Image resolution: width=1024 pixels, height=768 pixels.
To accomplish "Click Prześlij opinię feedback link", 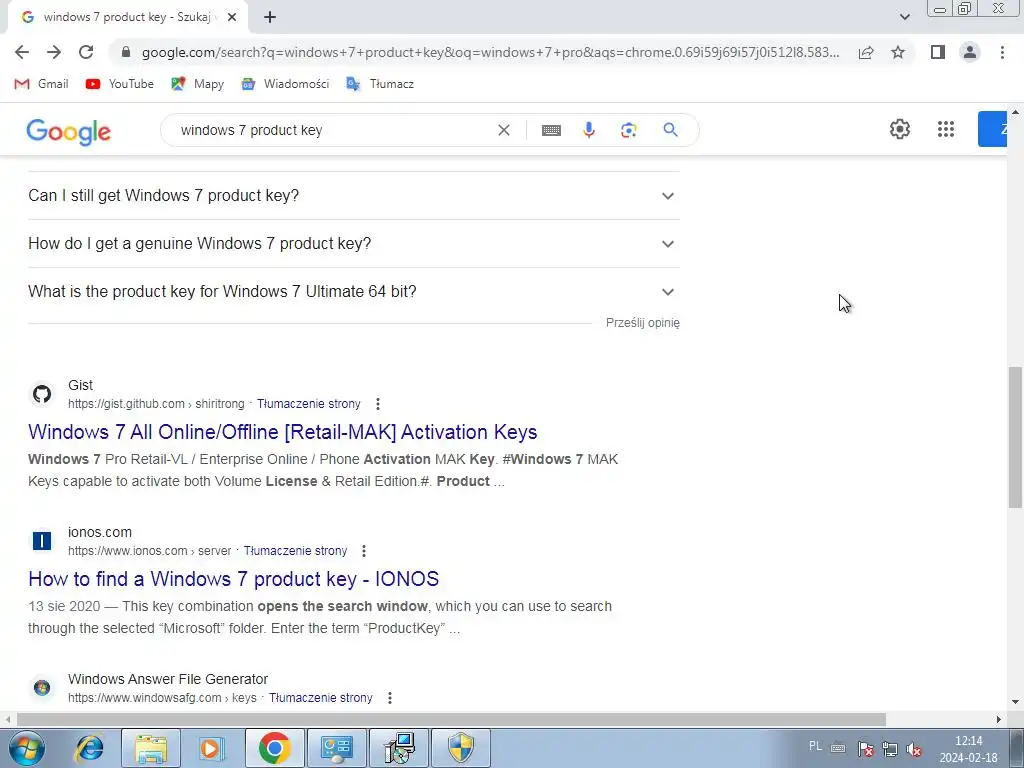I will tap(643, 323).
